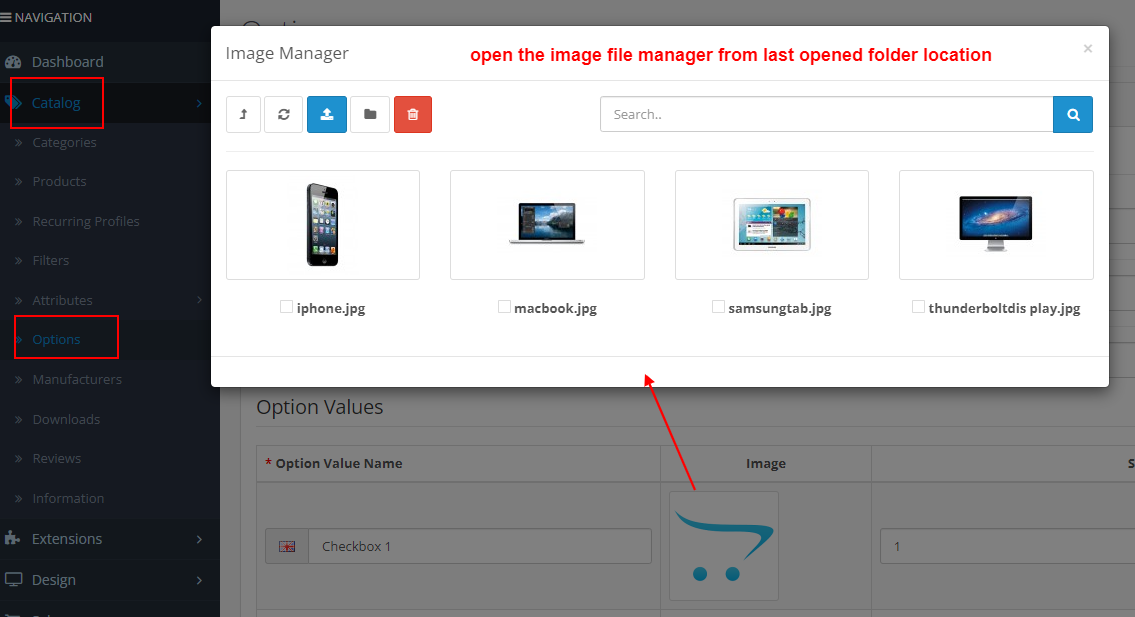Screen dimensions: 1135x617
Task: Tick the samsungtab.jpg checkbox
Action: click(718, 307)
